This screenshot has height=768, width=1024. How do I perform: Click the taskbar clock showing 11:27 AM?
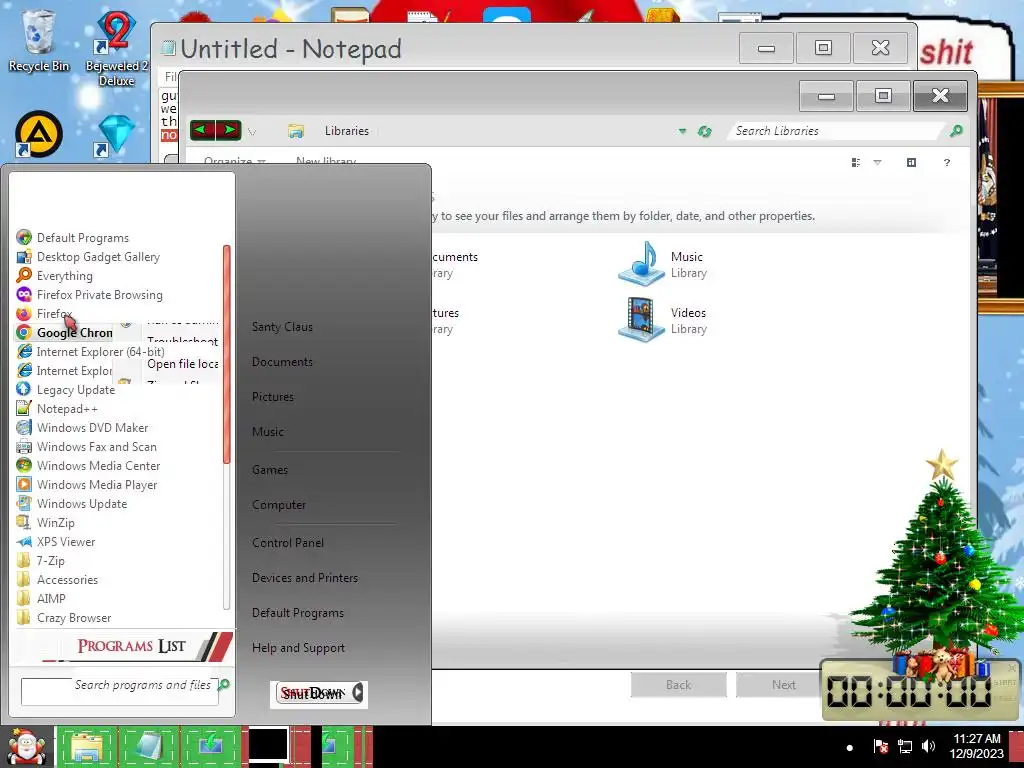(976, 746)
